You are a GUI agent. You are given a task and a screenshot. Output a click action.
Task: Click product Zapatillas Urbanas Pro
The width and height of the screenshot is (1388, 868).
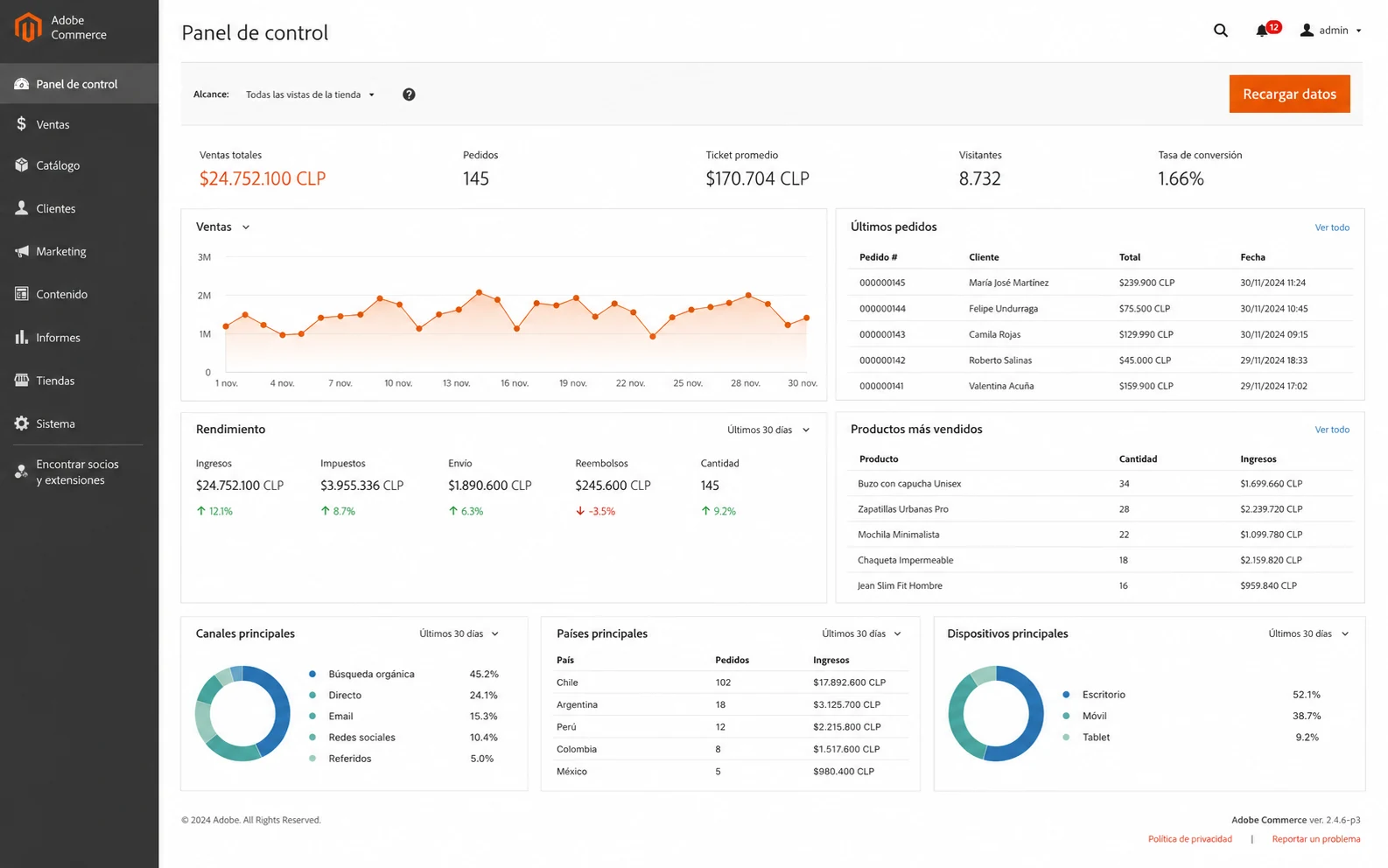click(x=902, y=509)
